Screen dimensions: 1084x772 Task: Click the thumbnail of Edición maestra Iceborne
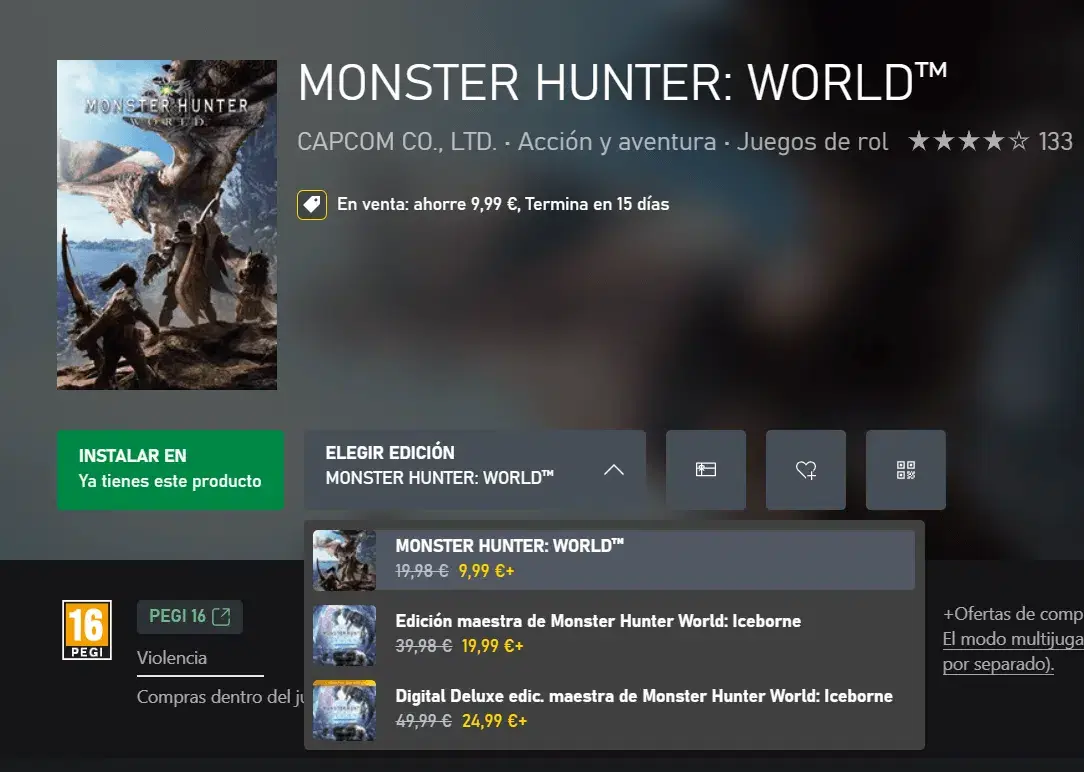pos(344,635)
